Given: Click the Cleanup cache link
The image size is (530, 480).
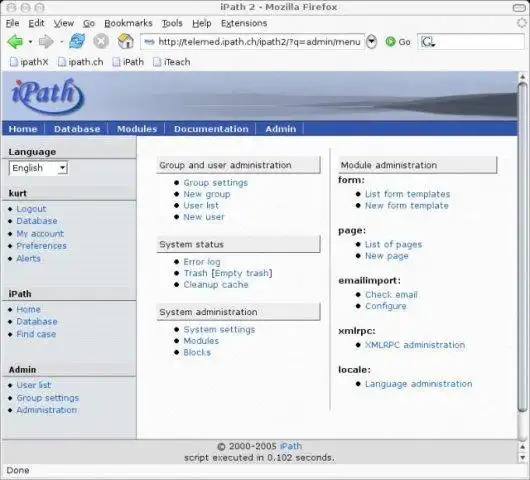Looking at the screenshot, I should click(x=216, y=285).
